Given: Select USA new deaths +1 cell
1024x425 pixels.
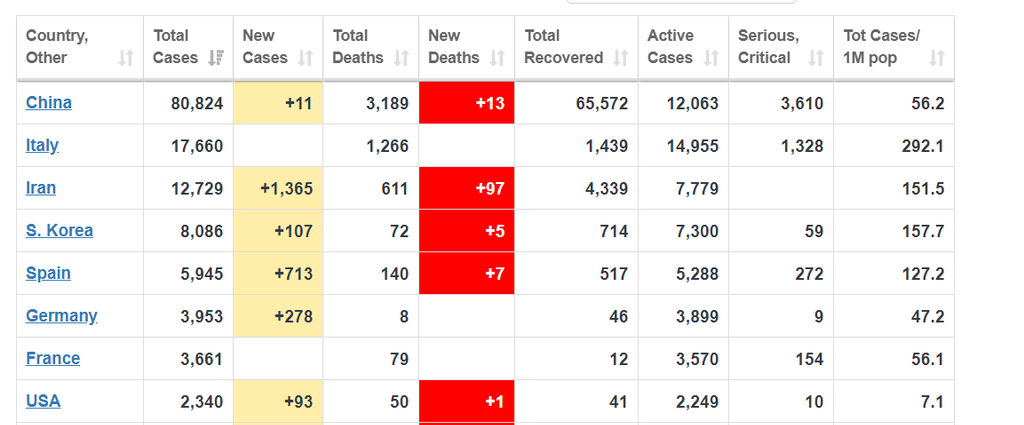Looking at the screenshot, I should pos(467,401).
